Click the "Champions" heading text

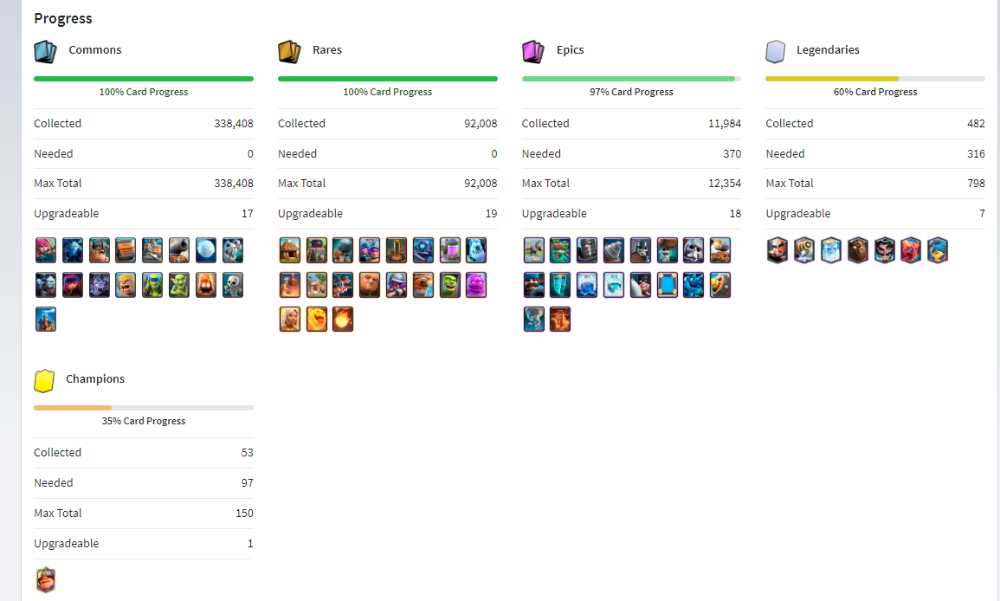point(95,379)
